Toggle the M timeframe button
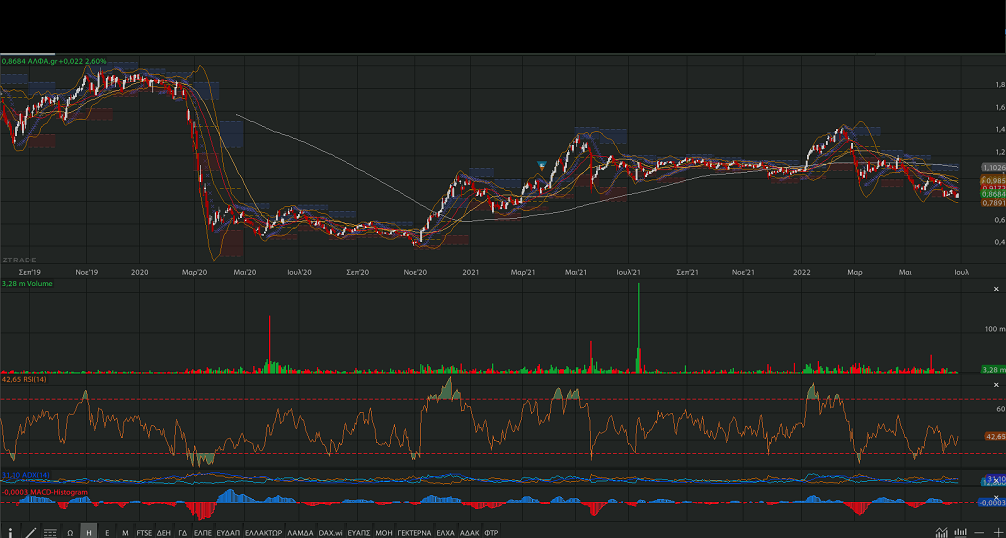 pos(124,532)
